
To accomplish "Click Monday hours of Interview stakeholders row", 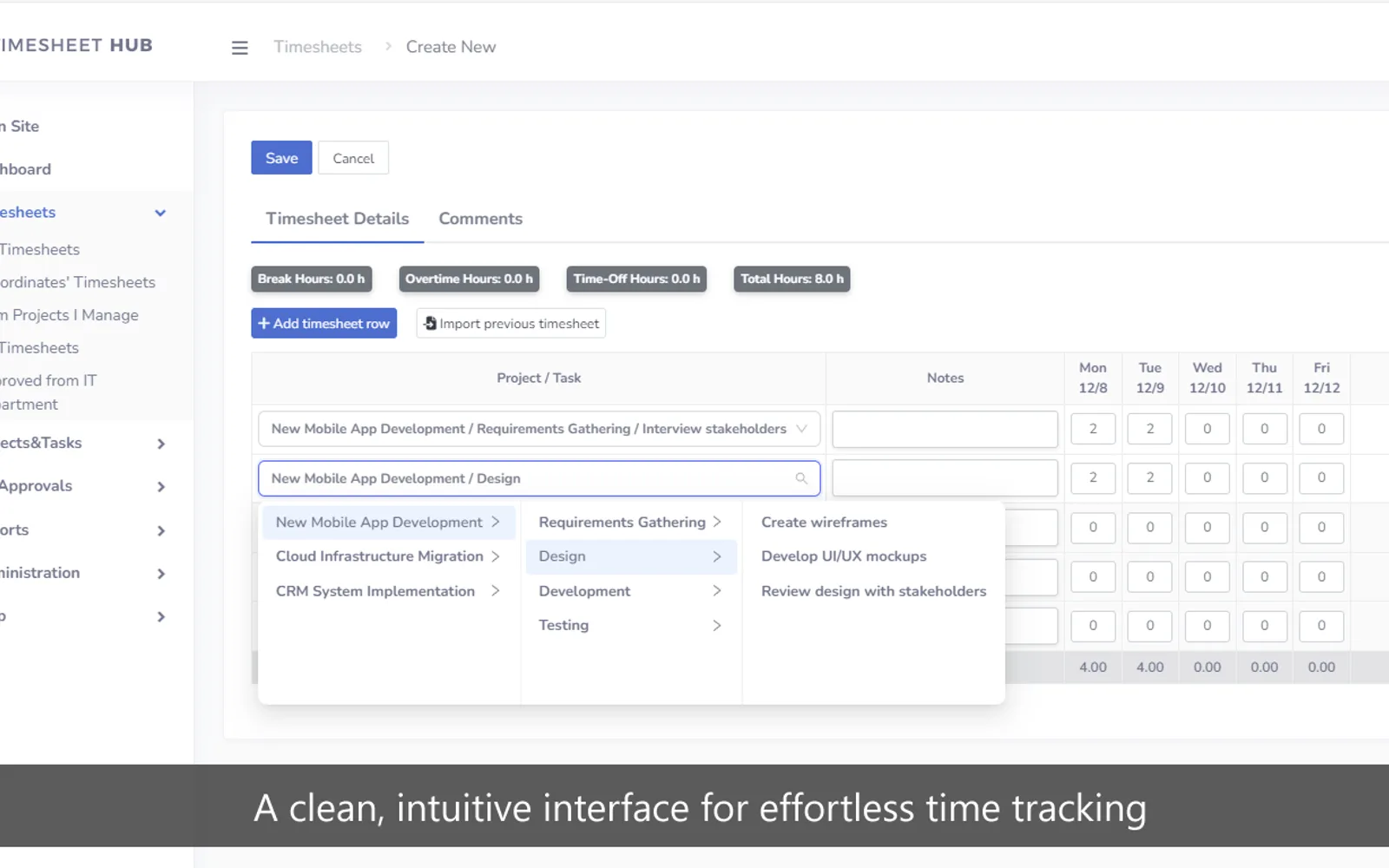I will click(x=1093, y=429).
